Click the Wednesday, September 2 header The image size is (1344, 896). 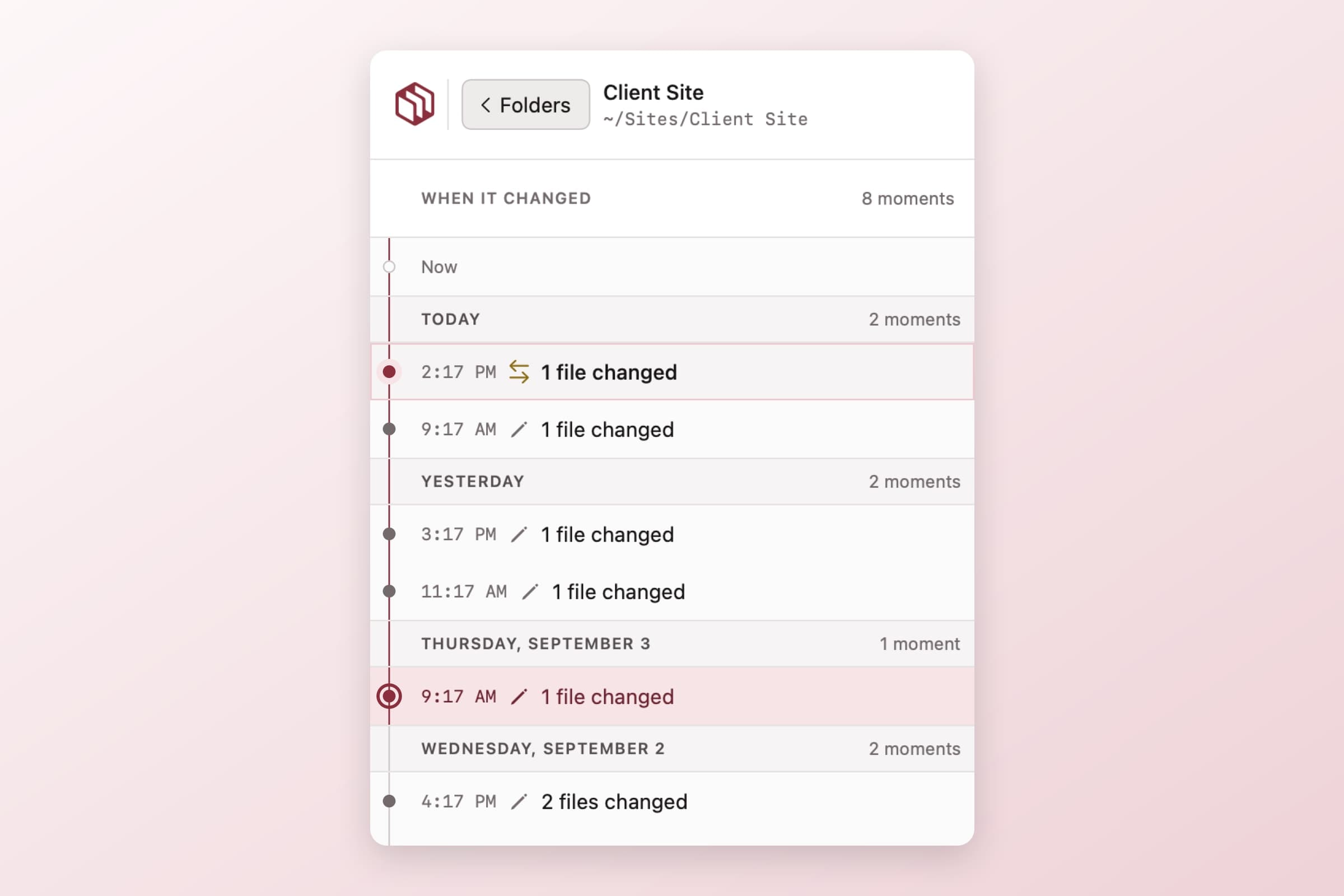pos(672,749)
